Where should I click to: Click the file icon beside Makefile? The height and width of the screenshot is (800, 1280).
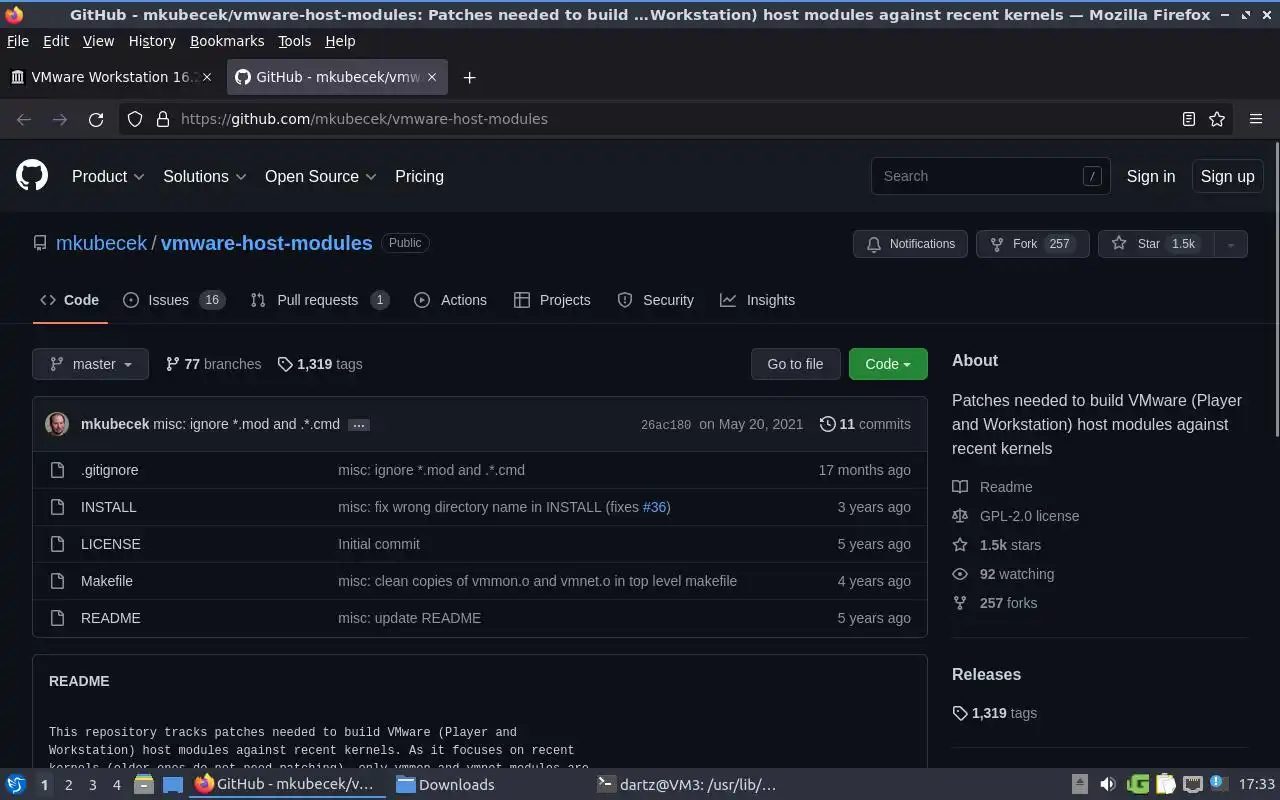[x=57, y=581]
